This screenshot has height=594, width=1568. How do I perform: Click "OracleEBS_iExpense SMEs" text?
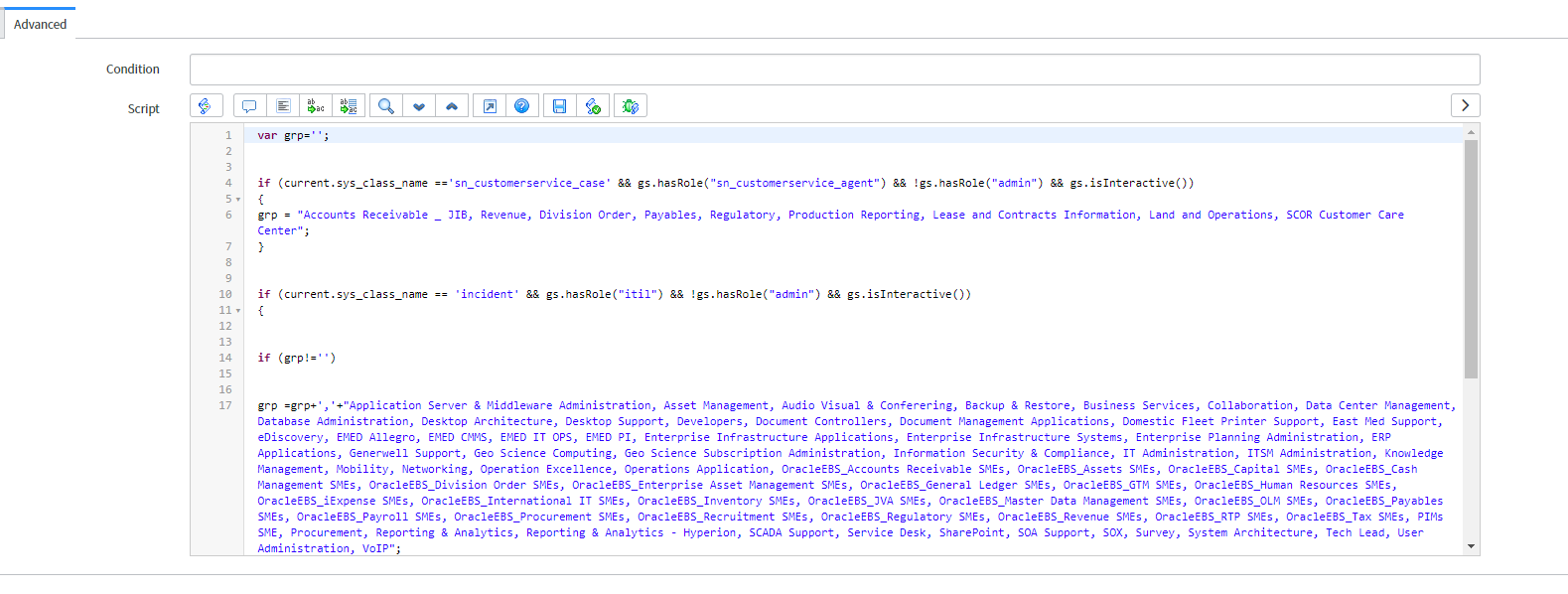[x=333, y=501]
